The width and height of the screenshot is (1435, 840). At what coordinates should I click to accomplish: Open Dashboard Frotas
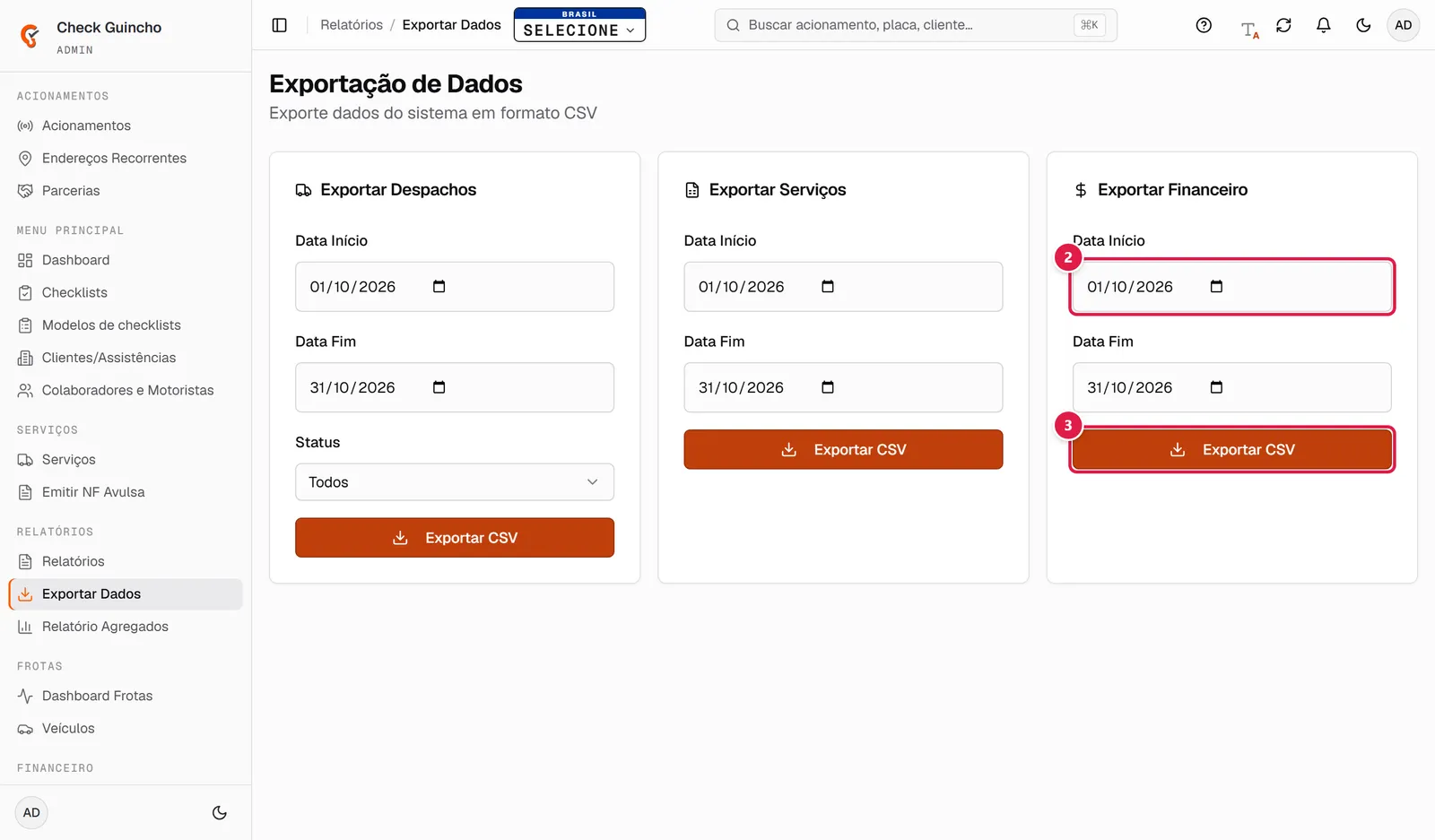point(126,696)
